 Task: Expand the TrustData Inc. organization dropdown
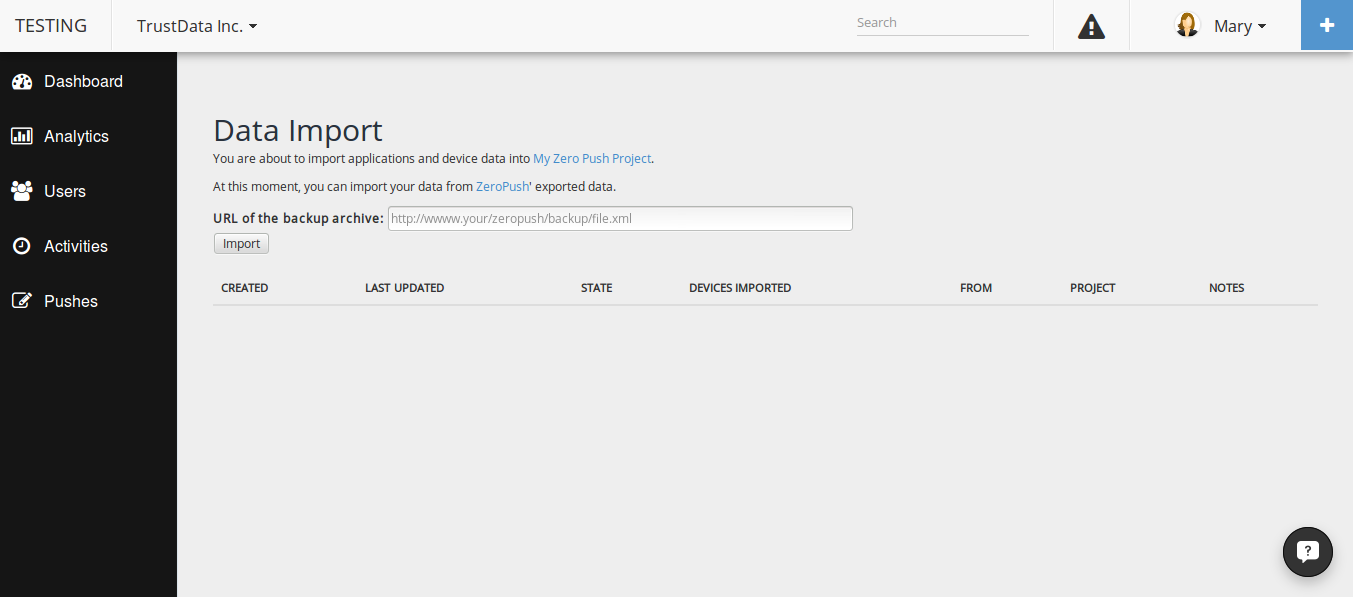point(197,26)
